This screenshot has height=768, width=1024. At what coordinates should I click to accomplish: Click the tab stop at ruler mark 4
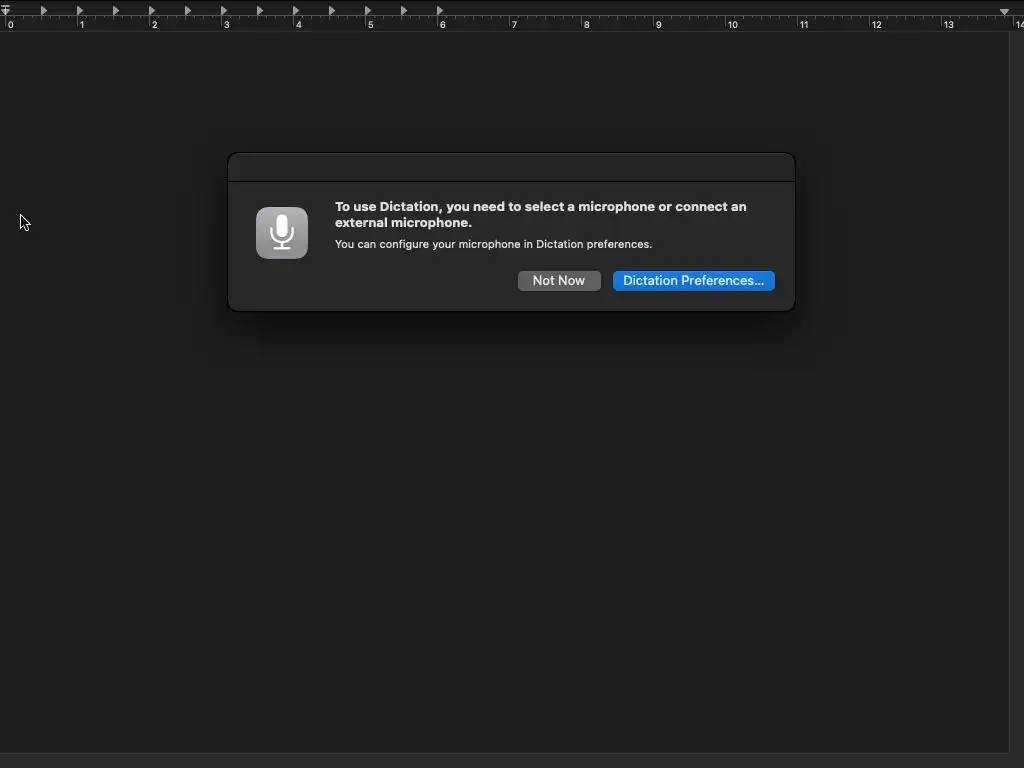(x=296, y=10)
